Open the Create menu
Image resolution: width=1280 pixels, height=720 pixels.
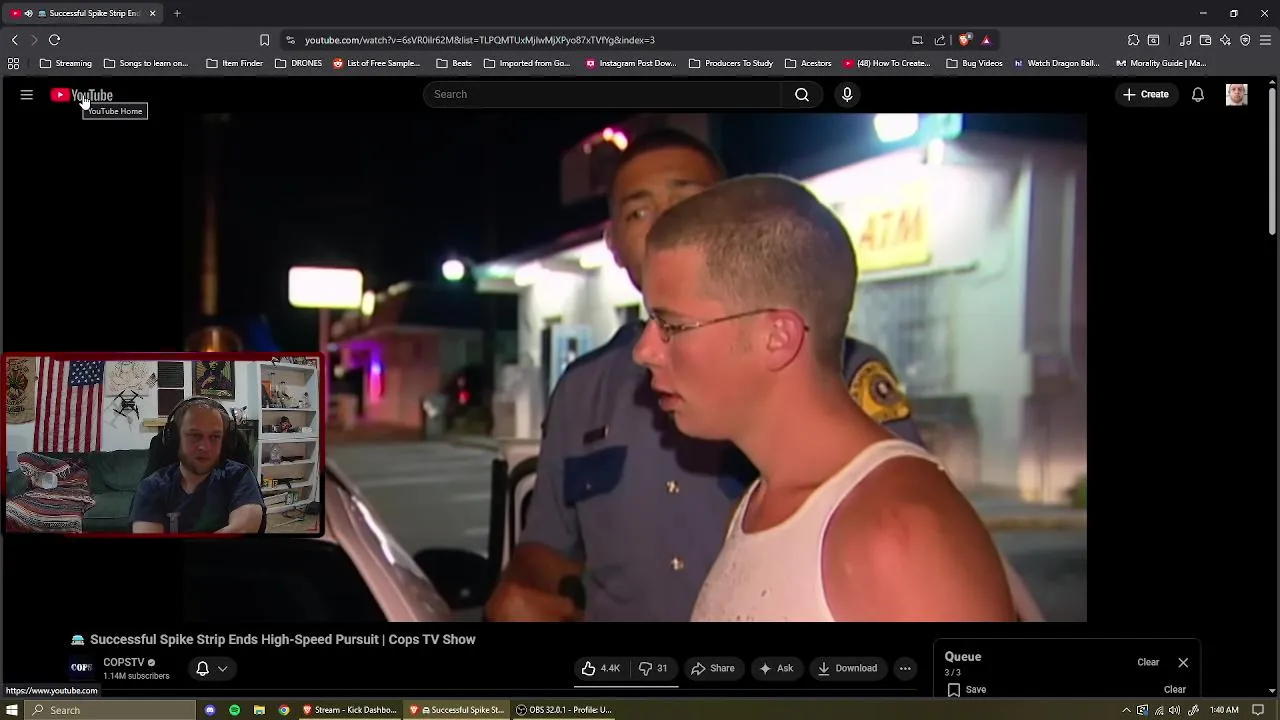click(1146, 94)
